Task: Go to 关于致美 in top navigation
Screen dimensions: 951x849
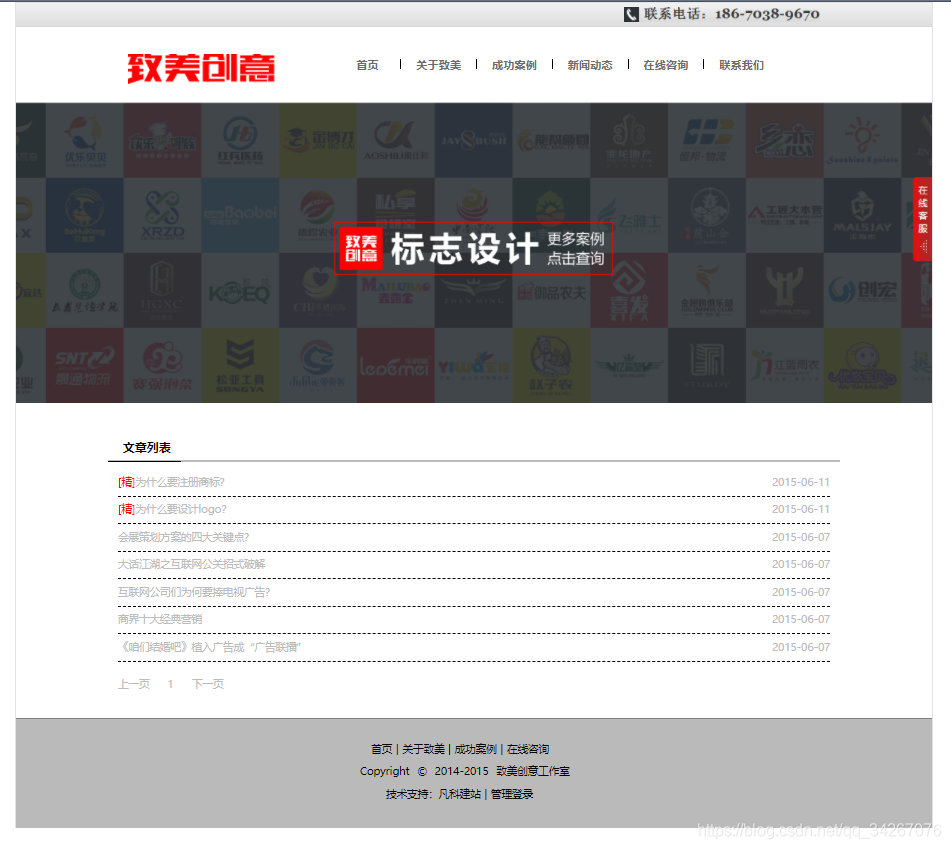Action: [x=438, y=65]
